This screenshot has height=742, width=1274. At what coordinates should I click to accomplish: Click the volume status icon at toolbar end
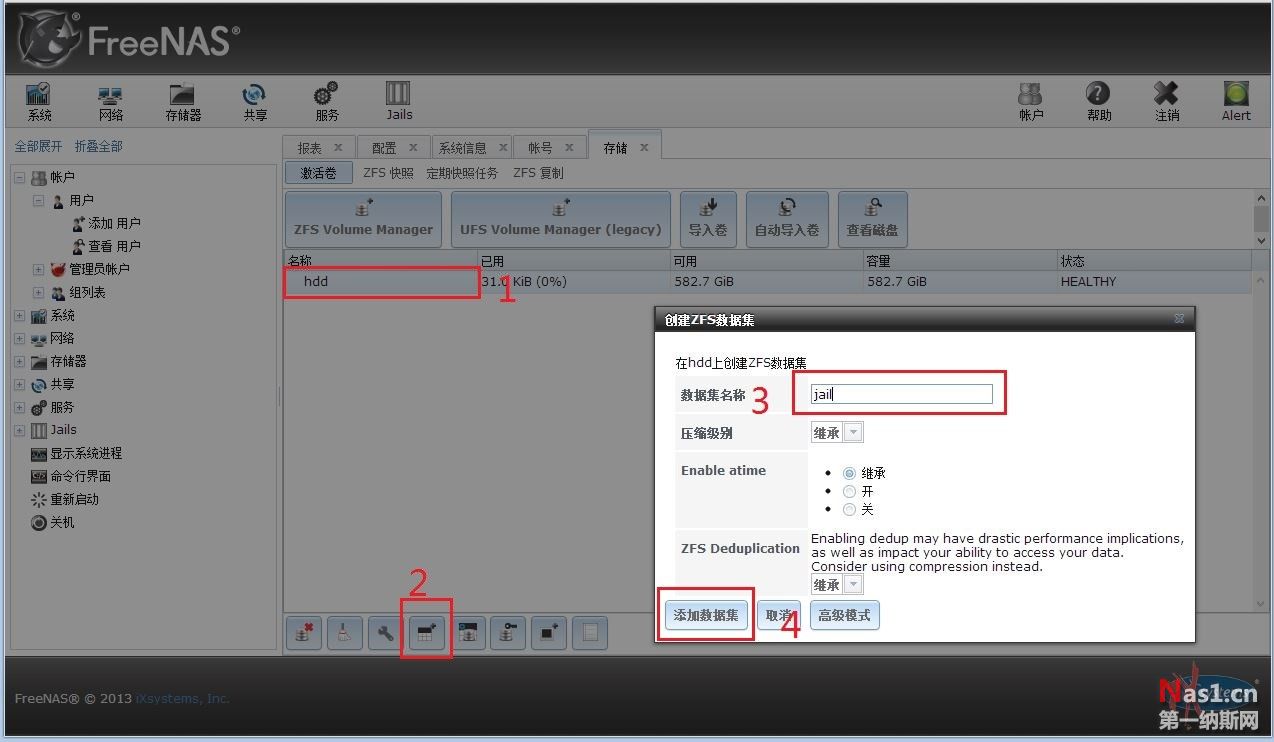[590, 632]
